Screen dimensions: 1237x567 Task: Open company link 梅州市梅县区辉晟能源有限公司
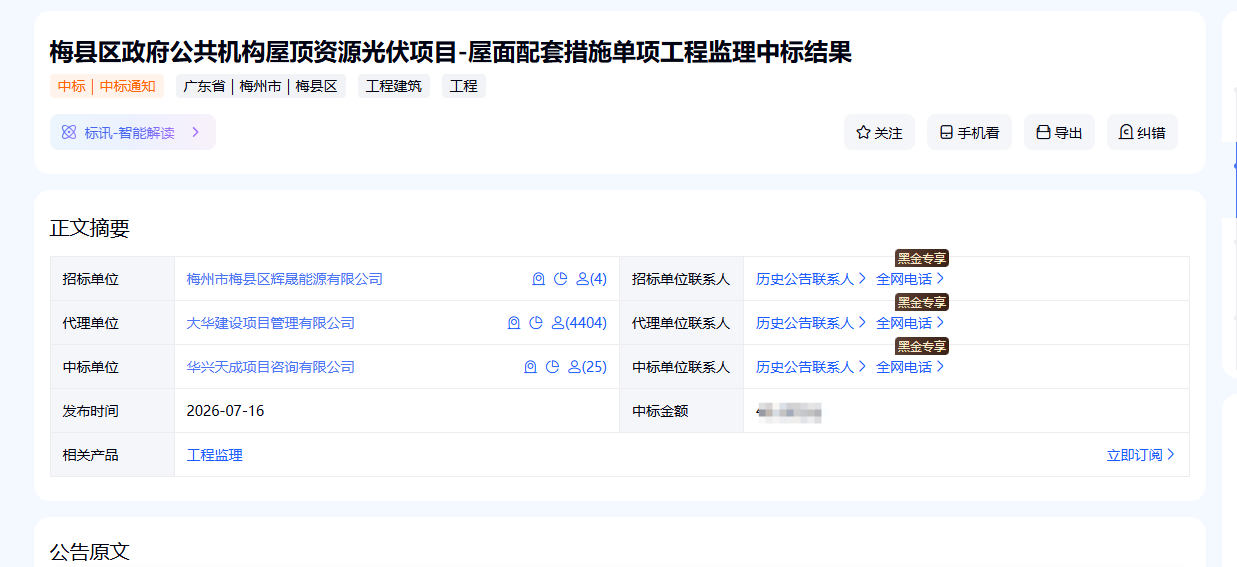coord(285,279)
